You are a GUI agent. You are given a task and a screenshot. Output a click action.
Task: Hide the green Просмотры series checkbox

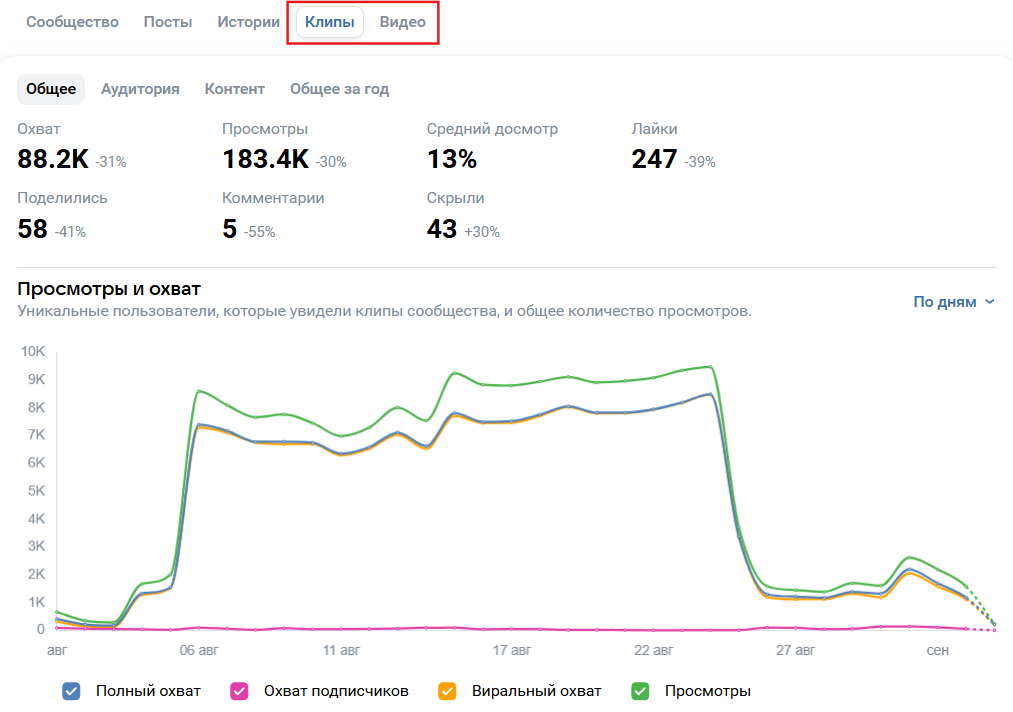coord(640,691)
